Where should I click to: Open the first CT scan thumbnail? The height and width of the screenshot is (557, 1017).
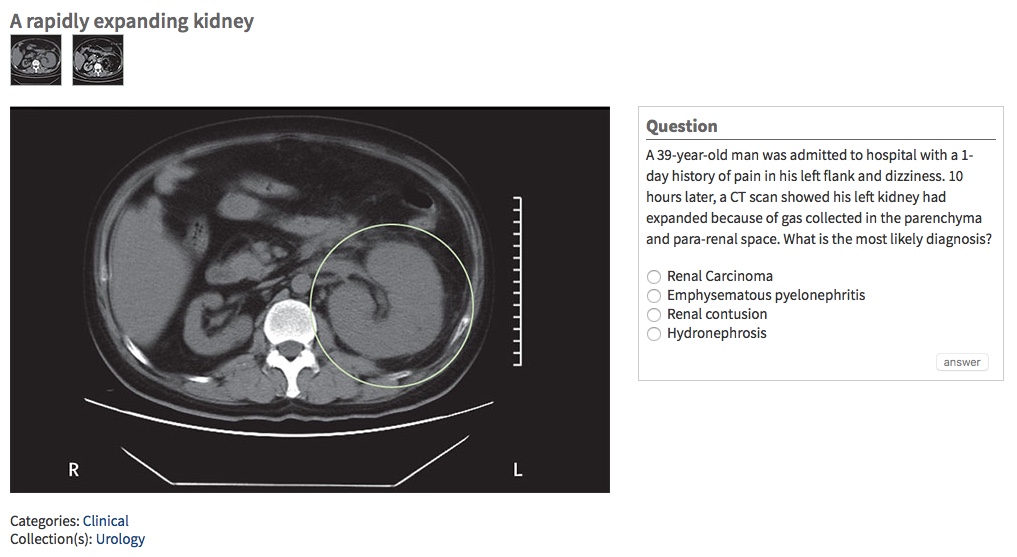point(36,60)
